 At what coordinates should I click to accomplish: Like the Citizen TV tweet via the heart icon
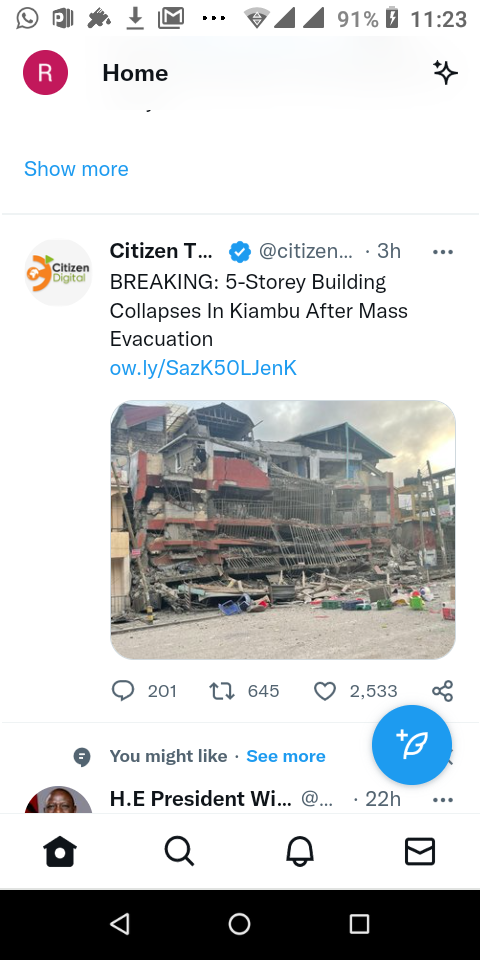click(324, 691)
